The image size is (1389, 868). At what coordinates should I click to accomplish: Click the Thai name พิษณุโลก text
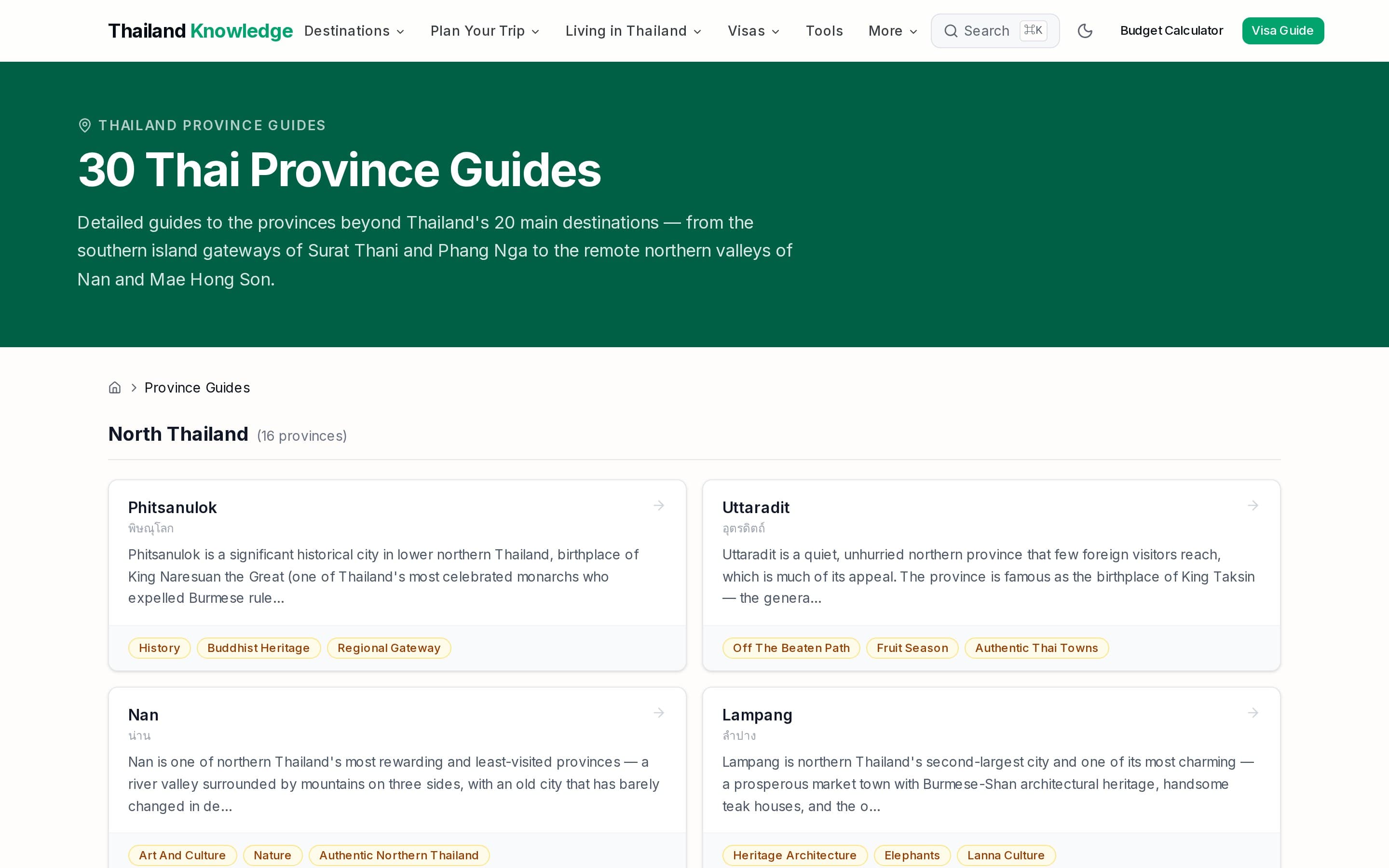[x=150, y=528]
